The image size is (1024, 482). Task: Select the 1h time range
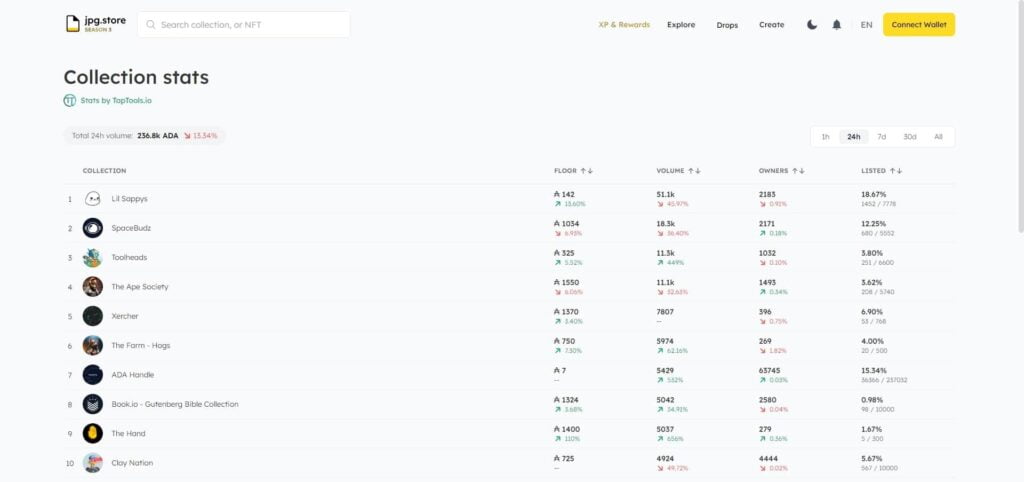click(825, 137)
